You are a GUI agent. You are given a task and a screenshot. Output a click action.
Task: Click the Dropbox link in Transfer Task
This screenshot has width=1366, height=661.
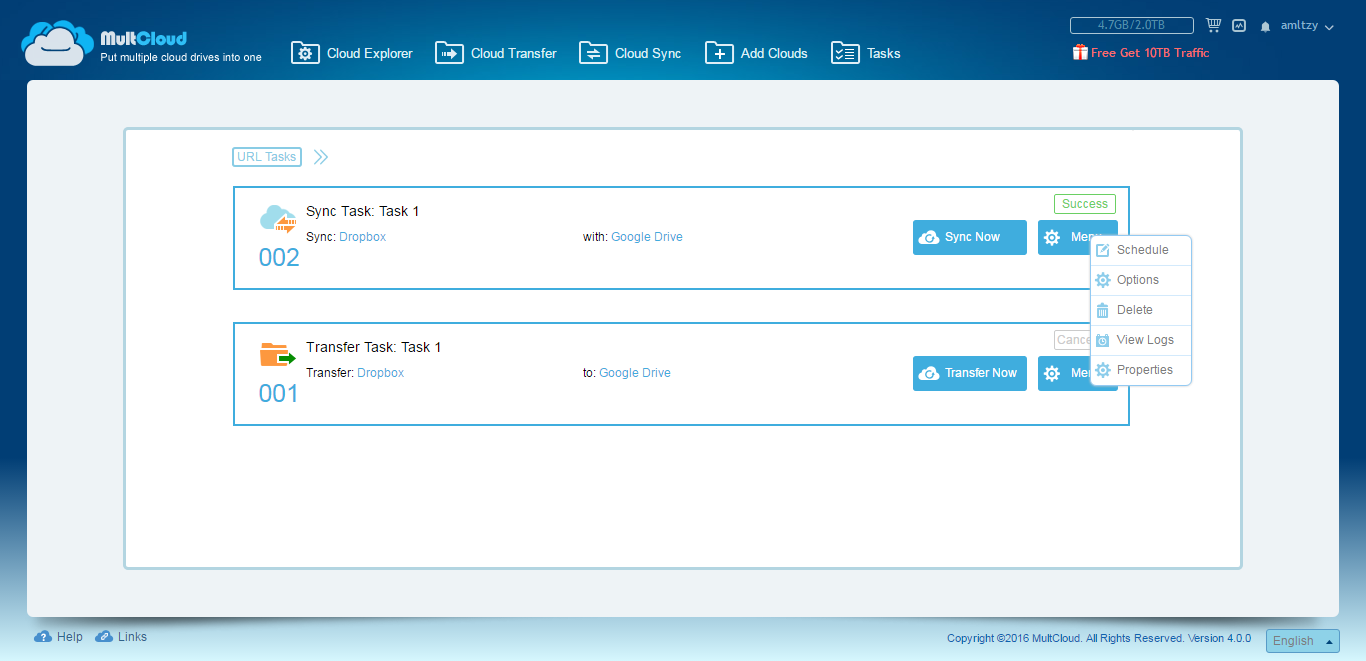381,373
